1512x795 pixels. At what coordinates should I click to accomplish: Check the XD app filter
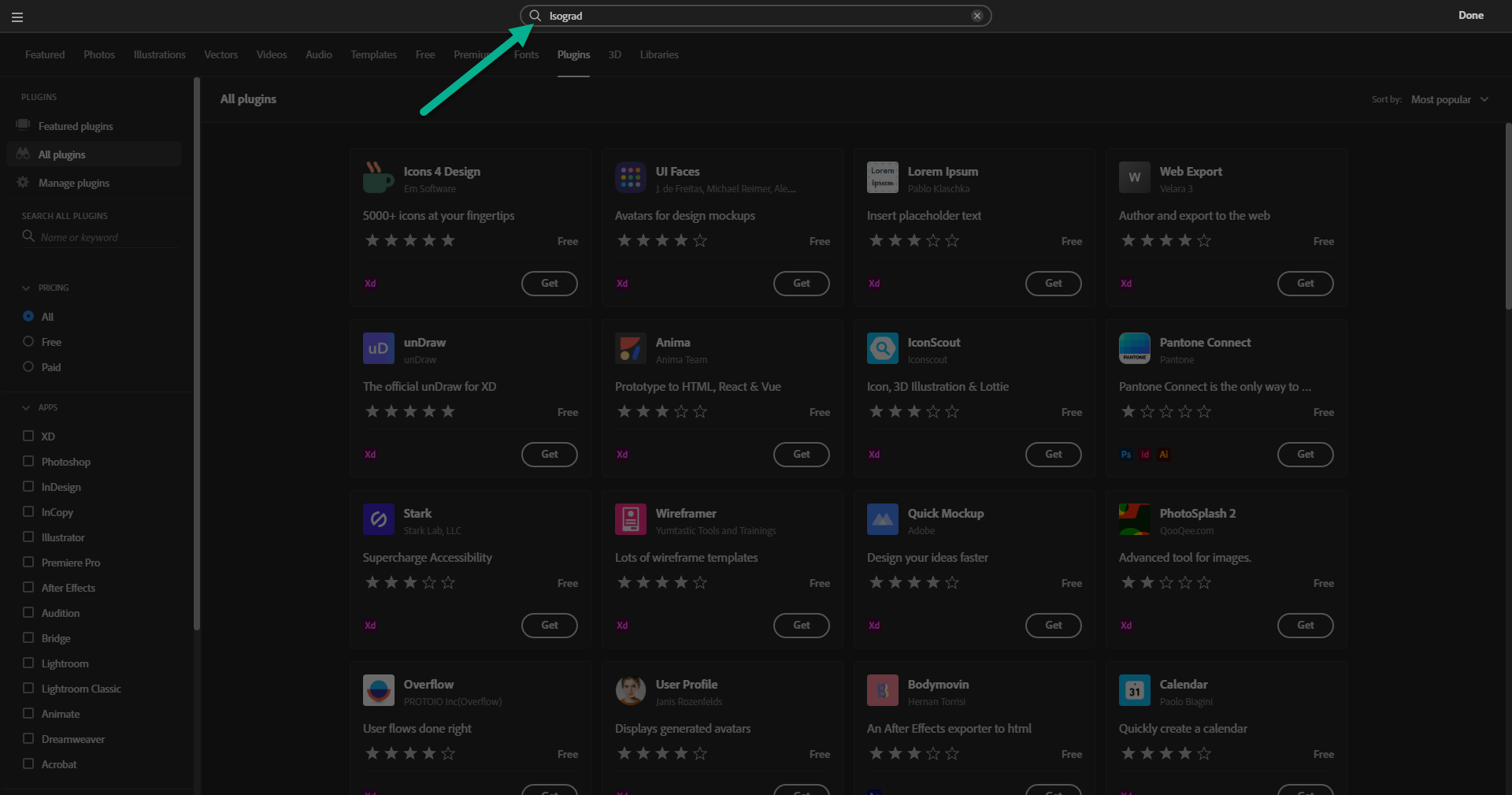click(x=28, y=436)
